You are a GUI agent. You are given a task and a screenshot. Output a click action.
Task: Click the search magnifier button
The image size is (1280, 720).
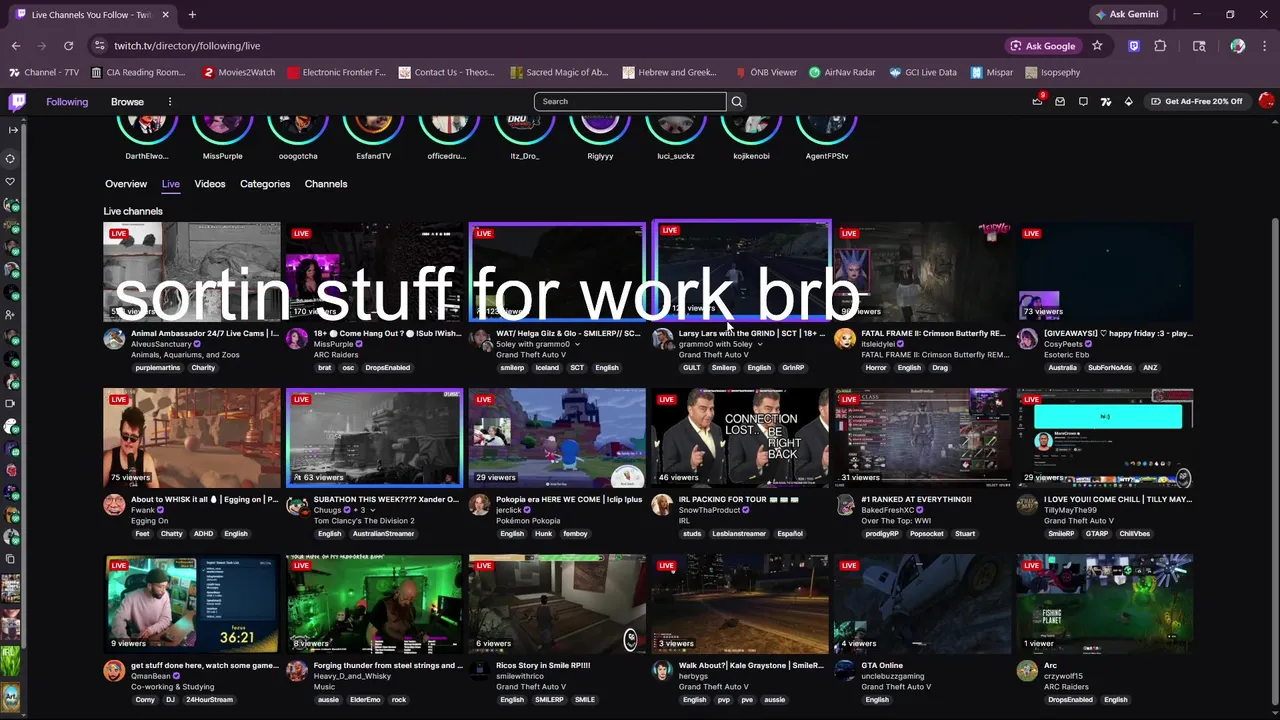click(x=737, y=101)
